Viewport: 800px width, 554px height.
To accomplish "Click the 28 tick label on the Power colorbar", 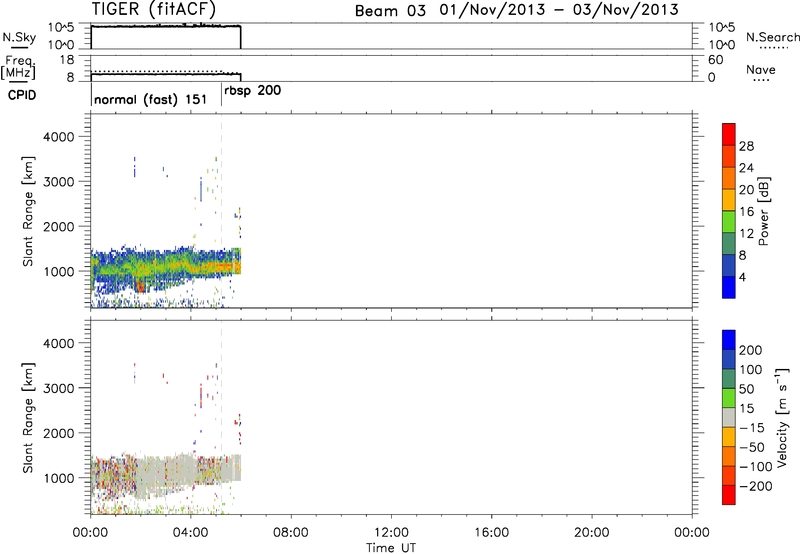I will click(746, 146).
